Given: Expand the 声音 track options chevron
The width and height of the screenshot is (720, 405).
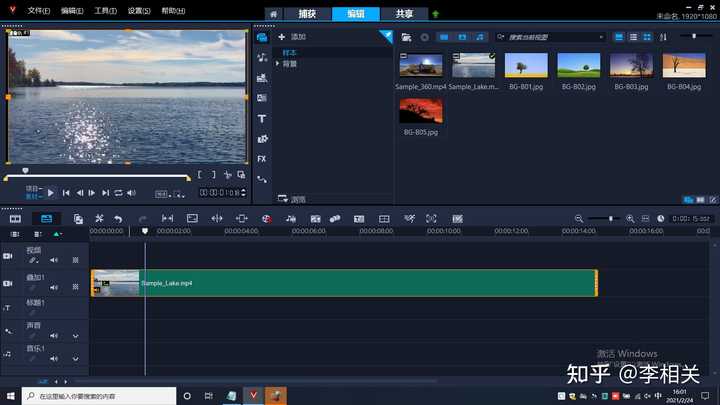Looking at the screenshot, I should [x=75, y=335].
